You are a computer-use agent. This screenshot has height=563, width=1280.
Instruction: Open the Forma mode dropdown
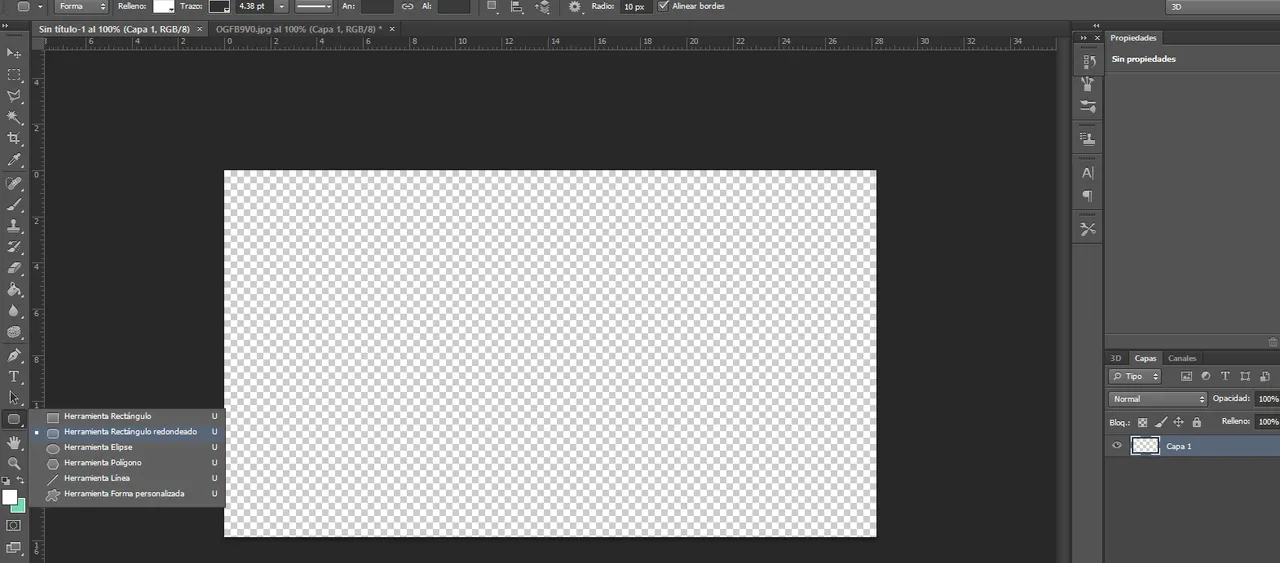[x=82, y=6]
